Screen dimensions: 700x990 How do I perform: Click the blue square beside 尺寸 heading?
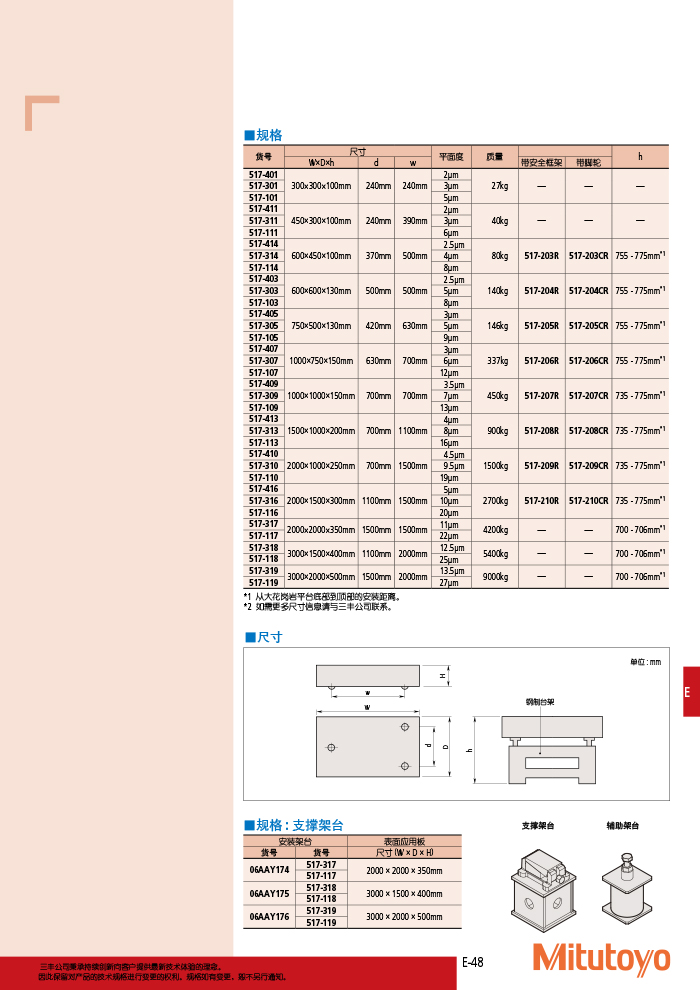tap(250, 636)
